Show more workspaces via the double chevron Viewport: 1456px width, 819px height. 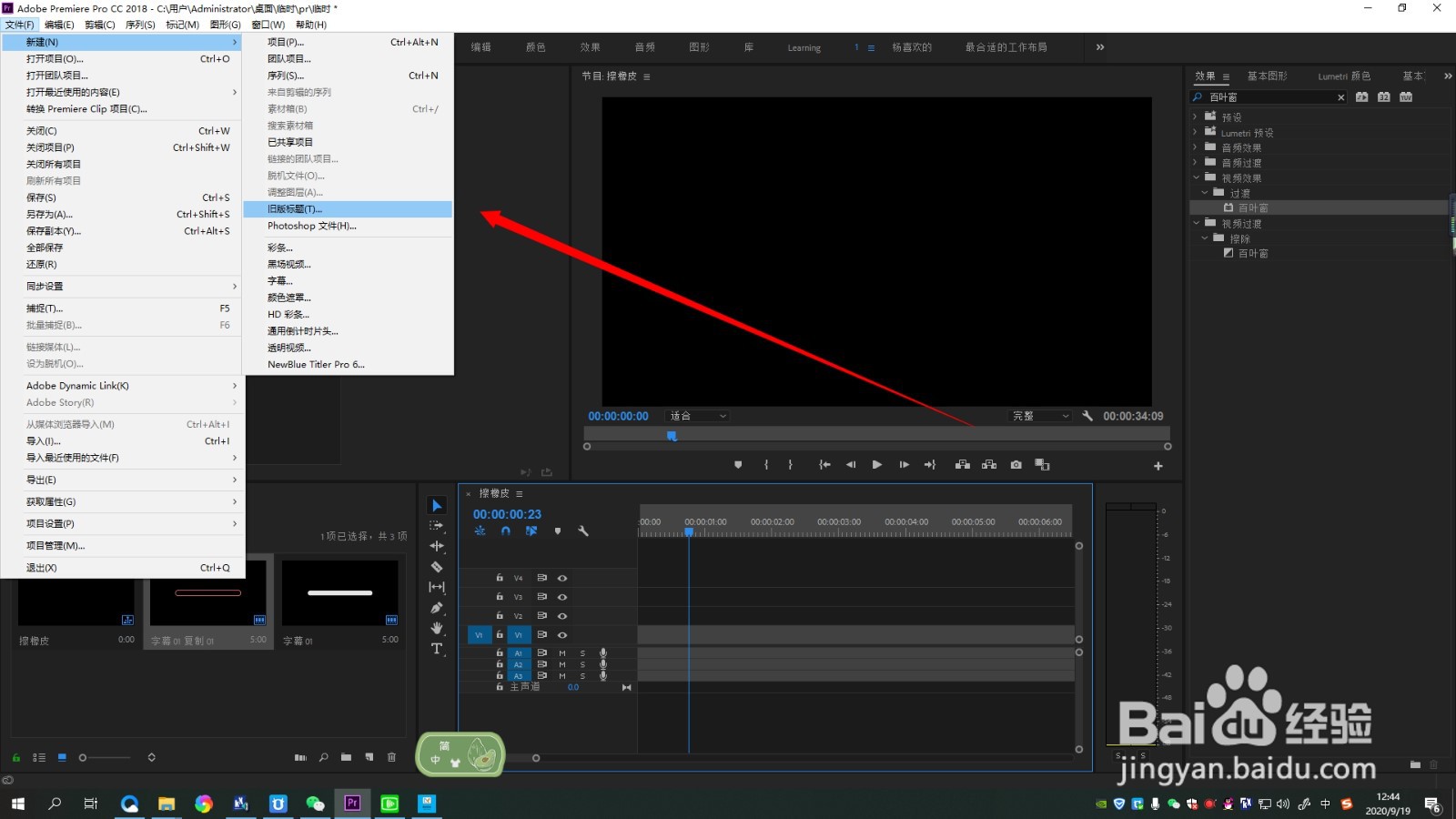click(x=1100, y=47)
